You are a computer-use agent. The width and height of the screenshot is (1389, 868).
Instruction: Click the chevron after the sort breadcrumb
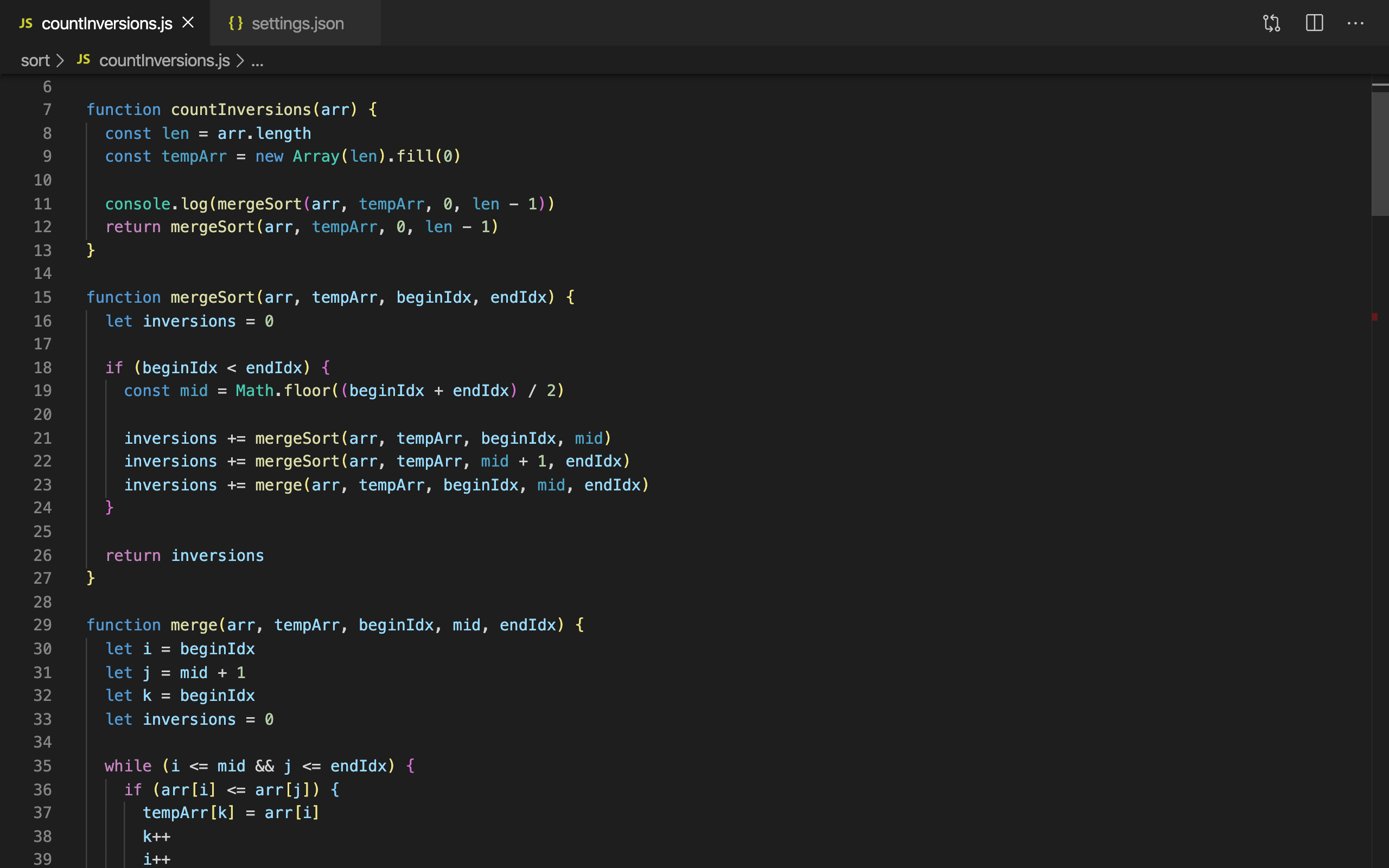60,60
